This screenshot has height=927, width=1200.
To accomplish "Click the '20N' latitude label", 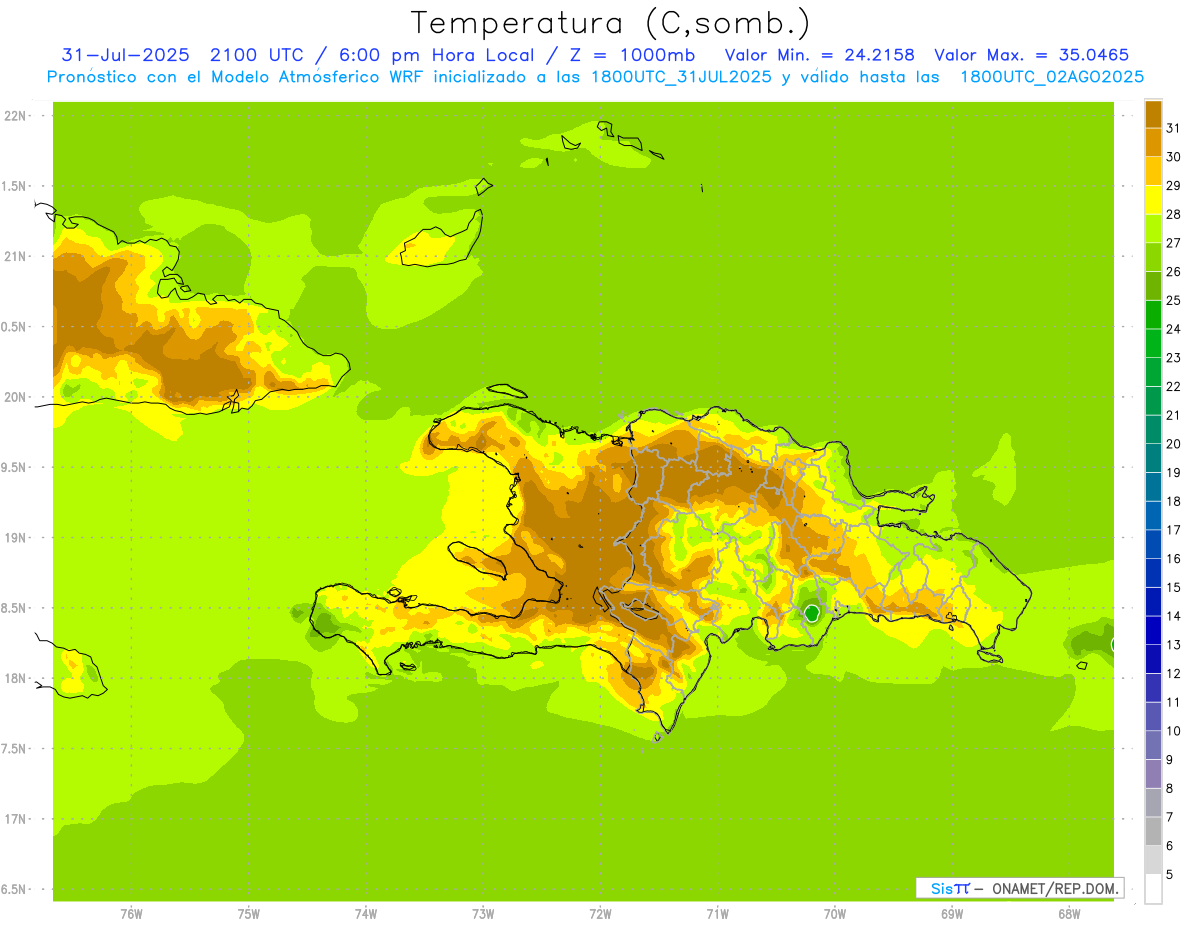I will click(16, 397).
